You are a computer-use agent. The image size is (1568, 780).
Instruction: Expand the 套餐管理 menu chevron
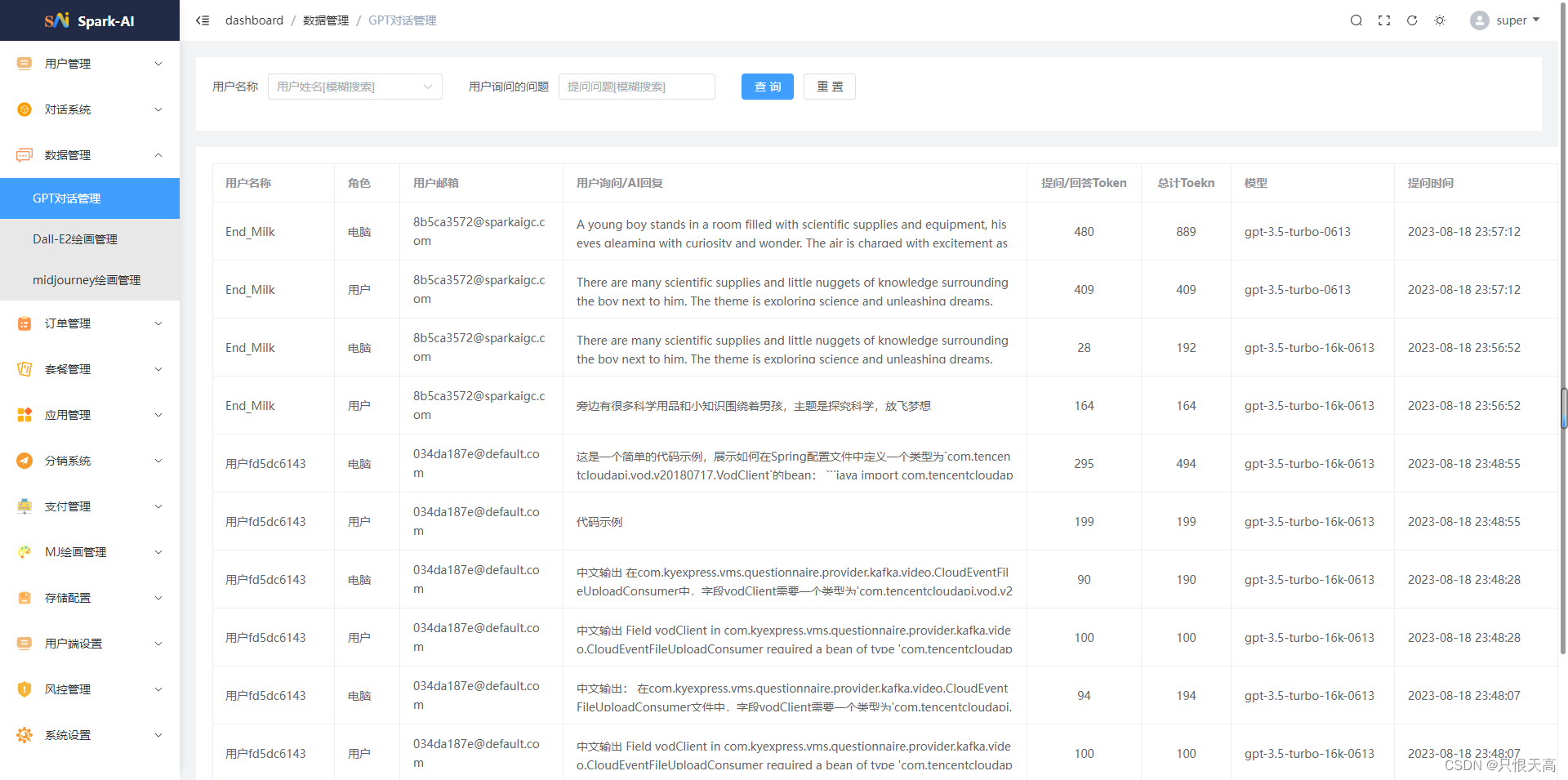[158, 369]
